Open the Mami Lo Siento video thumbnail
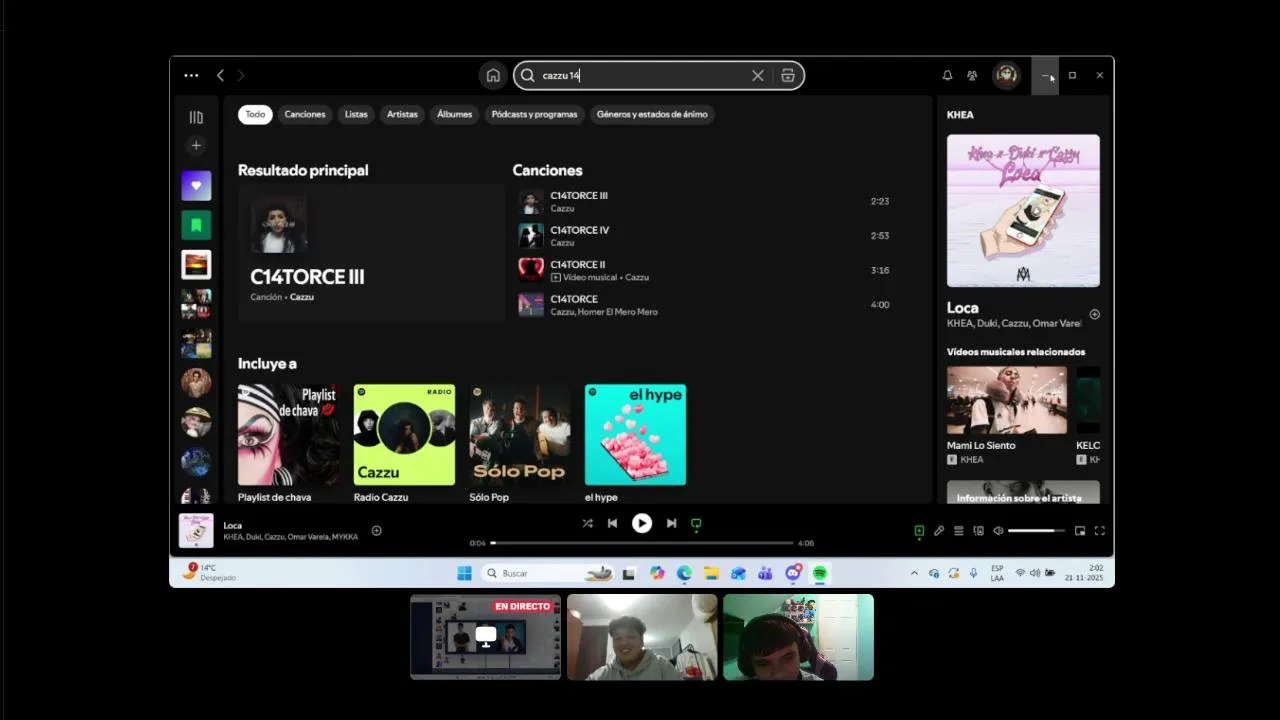Image resolution: width=1280 pixels, height=720 pixels. [x=1007, y=400]
